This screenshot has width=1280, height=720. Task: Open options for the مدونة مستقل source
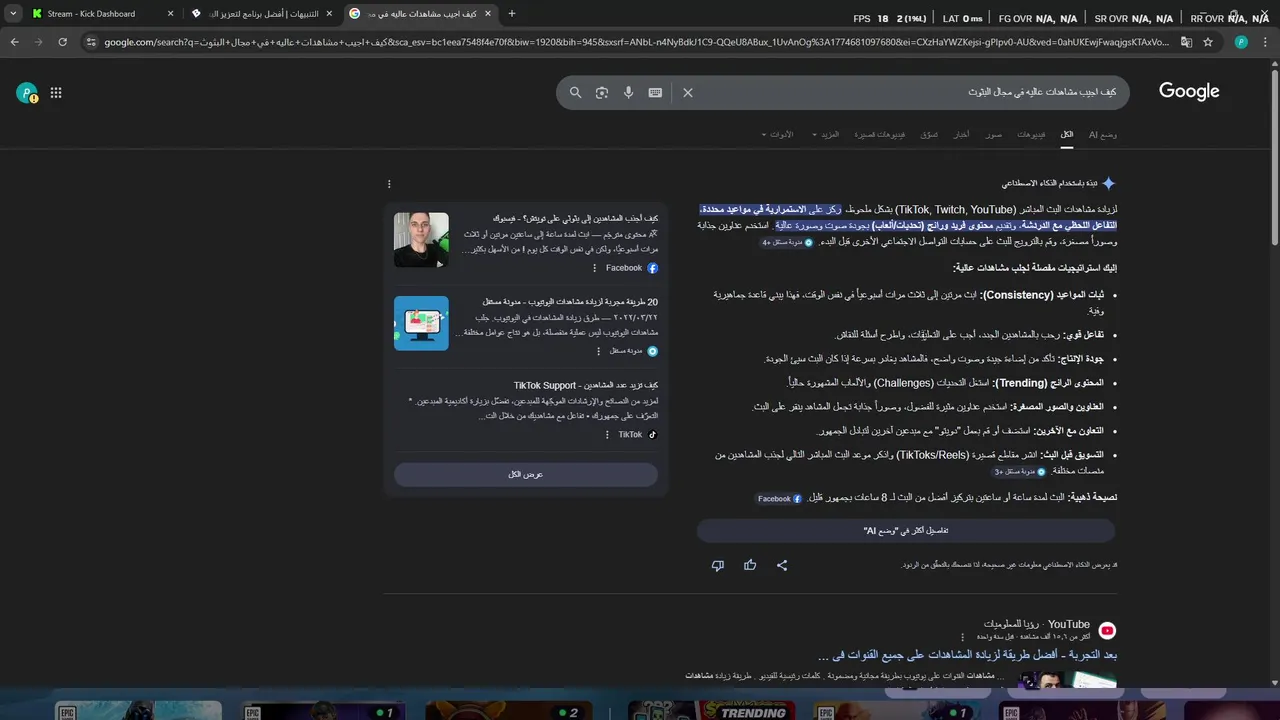point(598,351)
